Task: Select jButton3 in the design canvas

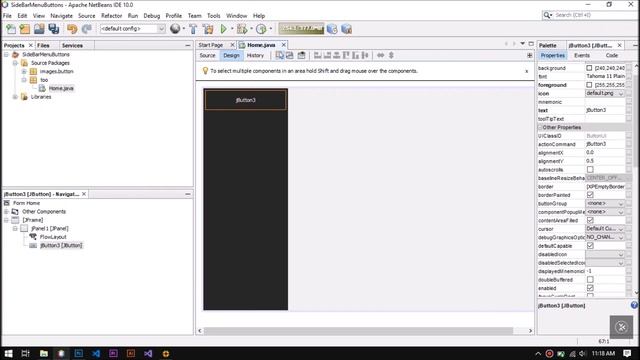Action: [245, 100]
